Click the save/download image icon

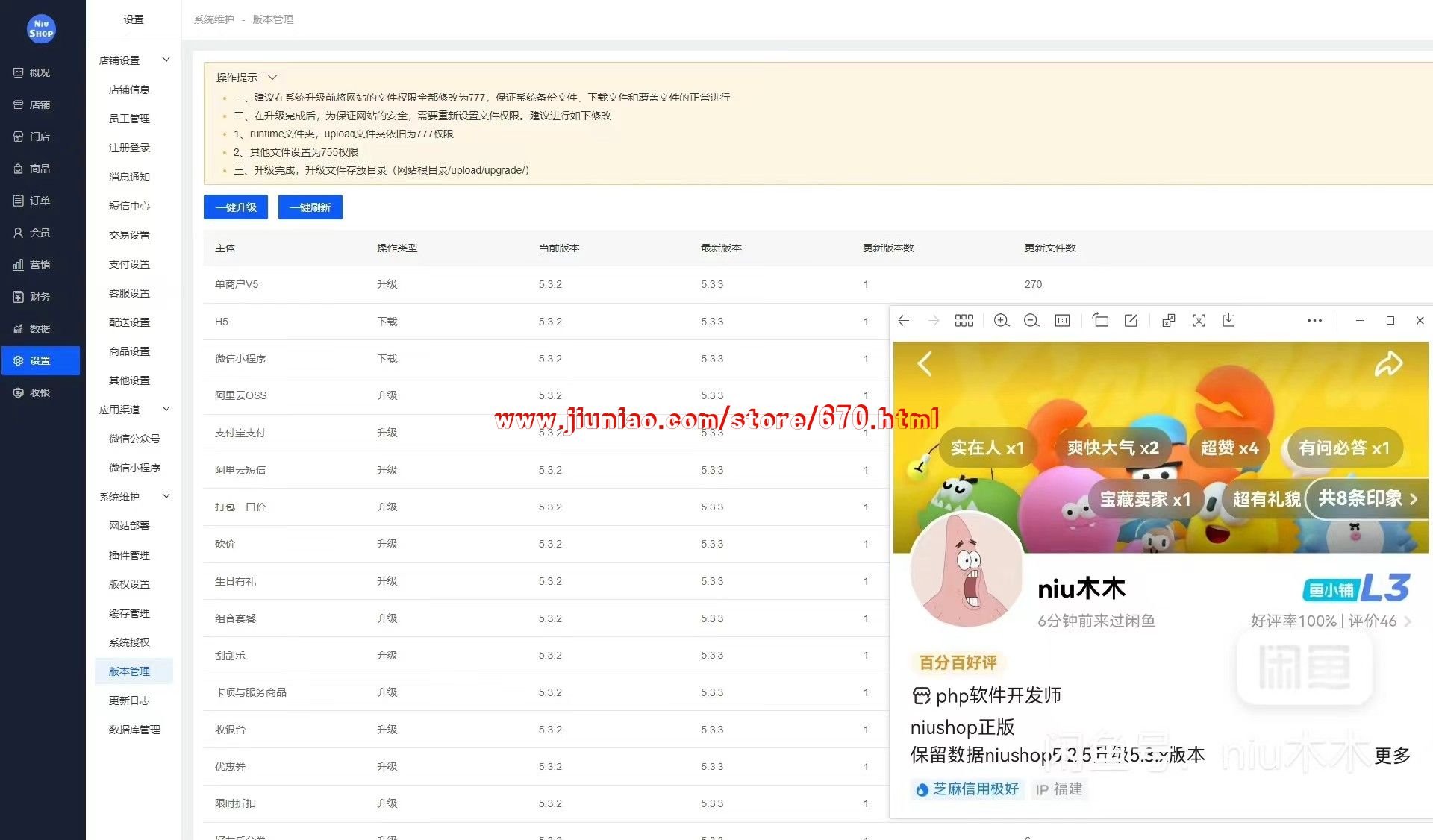pyautogui.click(x=1228, y=321)
